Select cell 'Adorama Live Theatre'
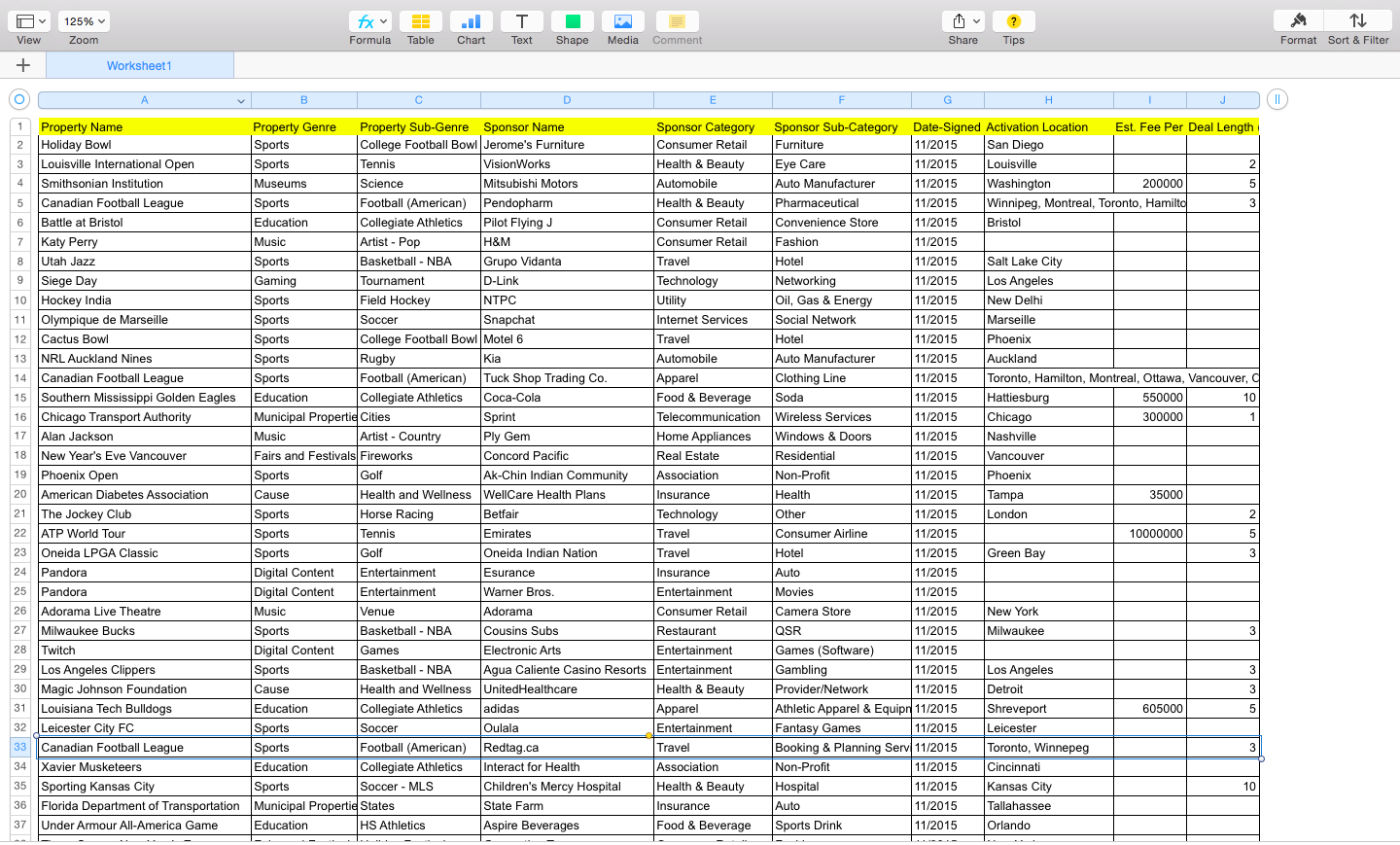The width and height of the screenshot is (1400, 845). [145, 612]
